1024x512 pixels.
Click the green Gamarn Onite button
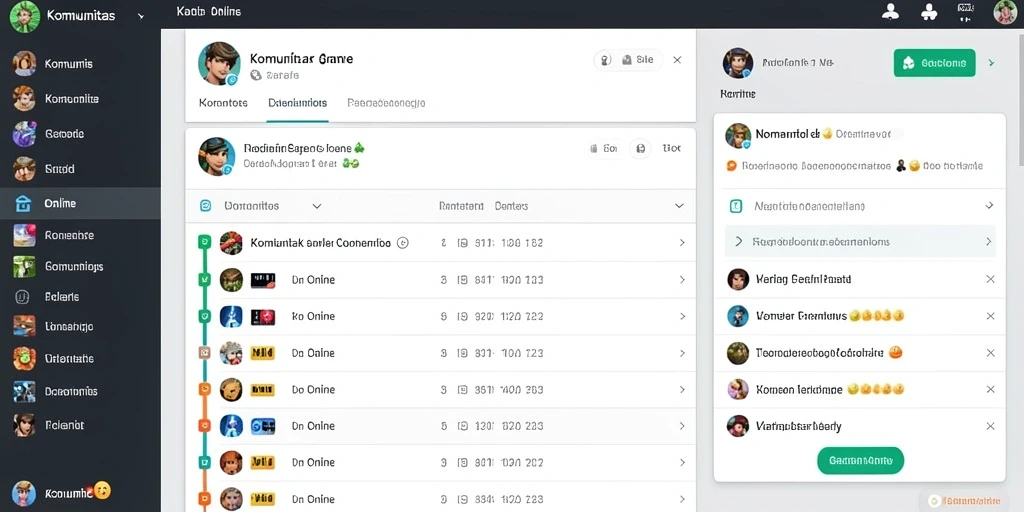click(x=860, y=460)
